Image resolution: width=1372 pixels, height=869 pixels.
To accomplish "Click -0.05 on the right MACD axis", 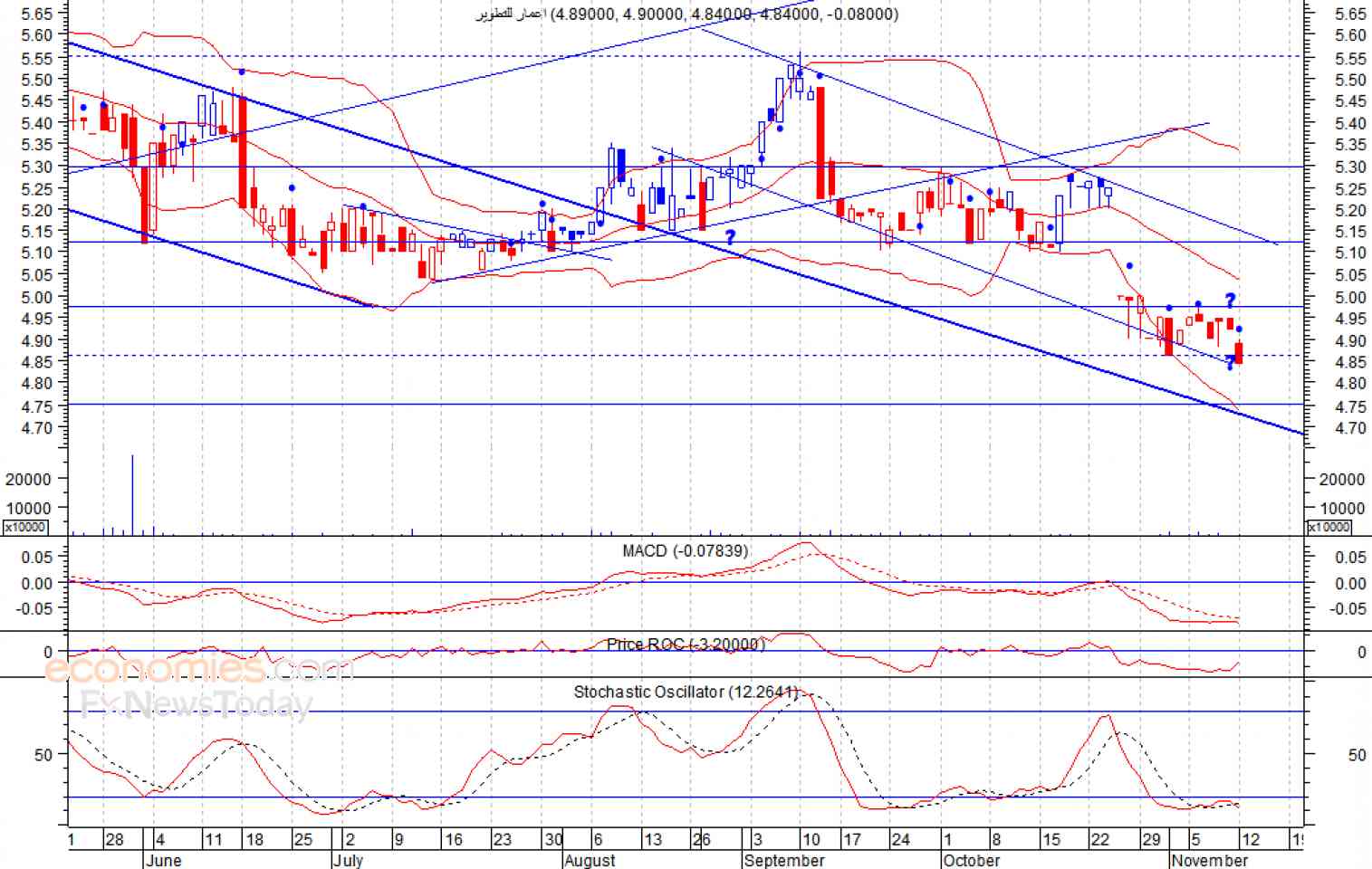I will click(1348, 608).
